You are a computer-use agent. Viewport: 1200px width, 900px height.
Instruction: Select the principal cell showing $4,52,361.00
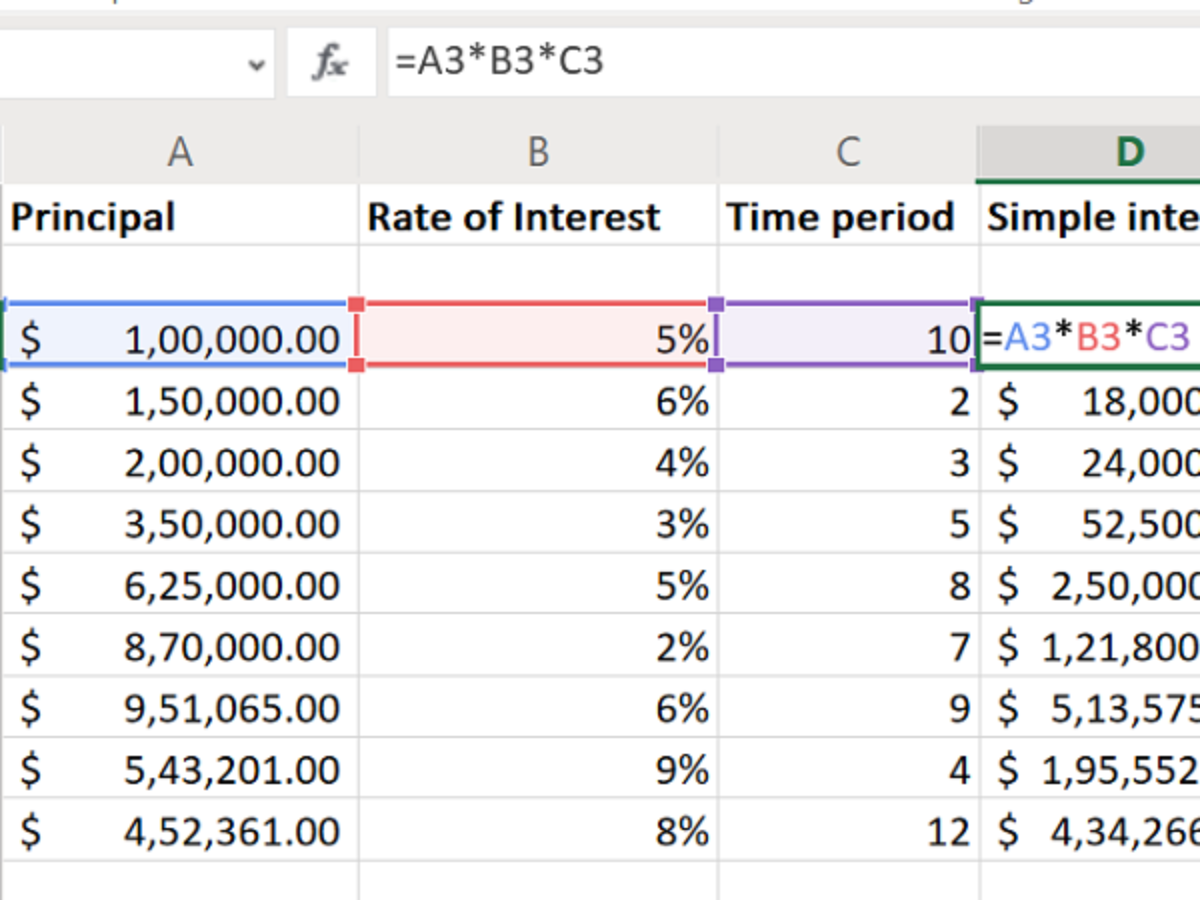point(180,831)
